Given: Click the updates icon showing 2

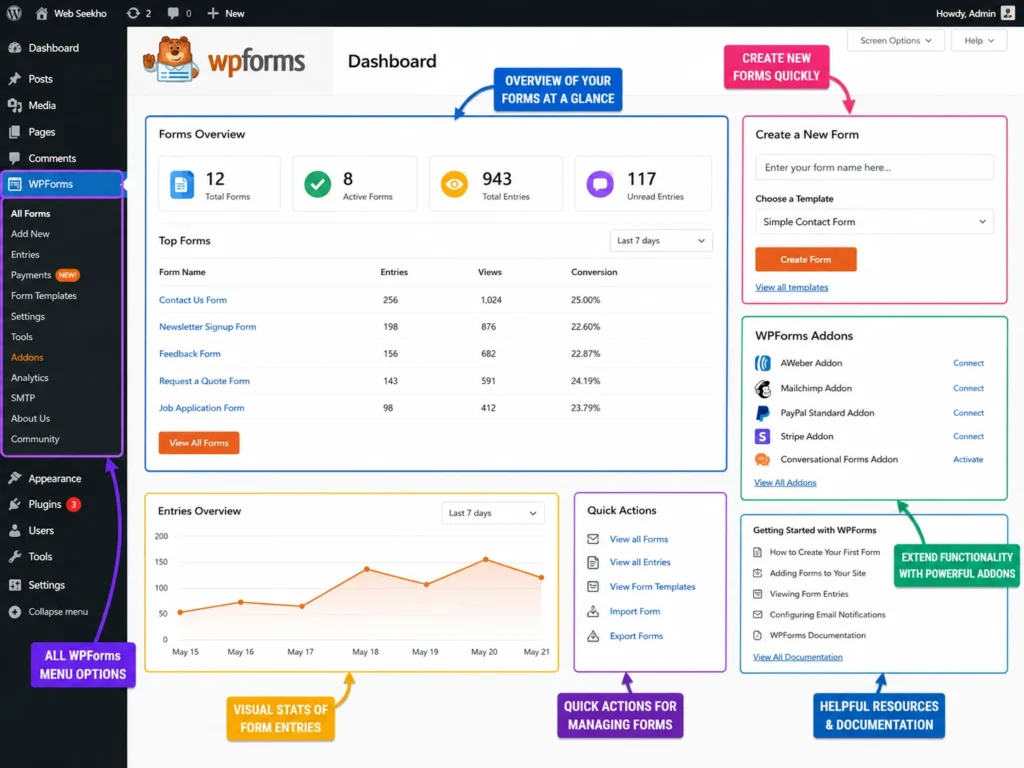Looking at the screenshot, I should [133, 13].
